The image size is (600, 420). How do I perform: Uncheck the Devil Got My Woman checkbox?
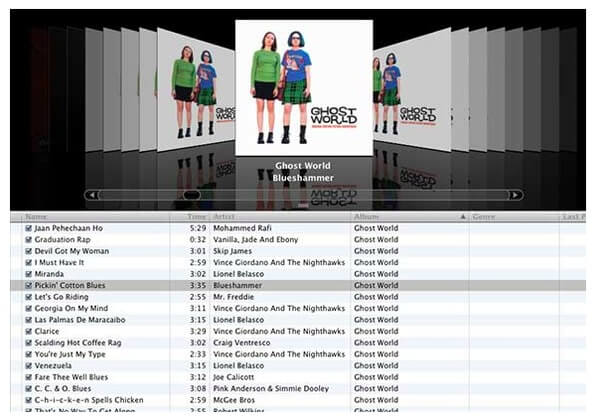[28, 251]
